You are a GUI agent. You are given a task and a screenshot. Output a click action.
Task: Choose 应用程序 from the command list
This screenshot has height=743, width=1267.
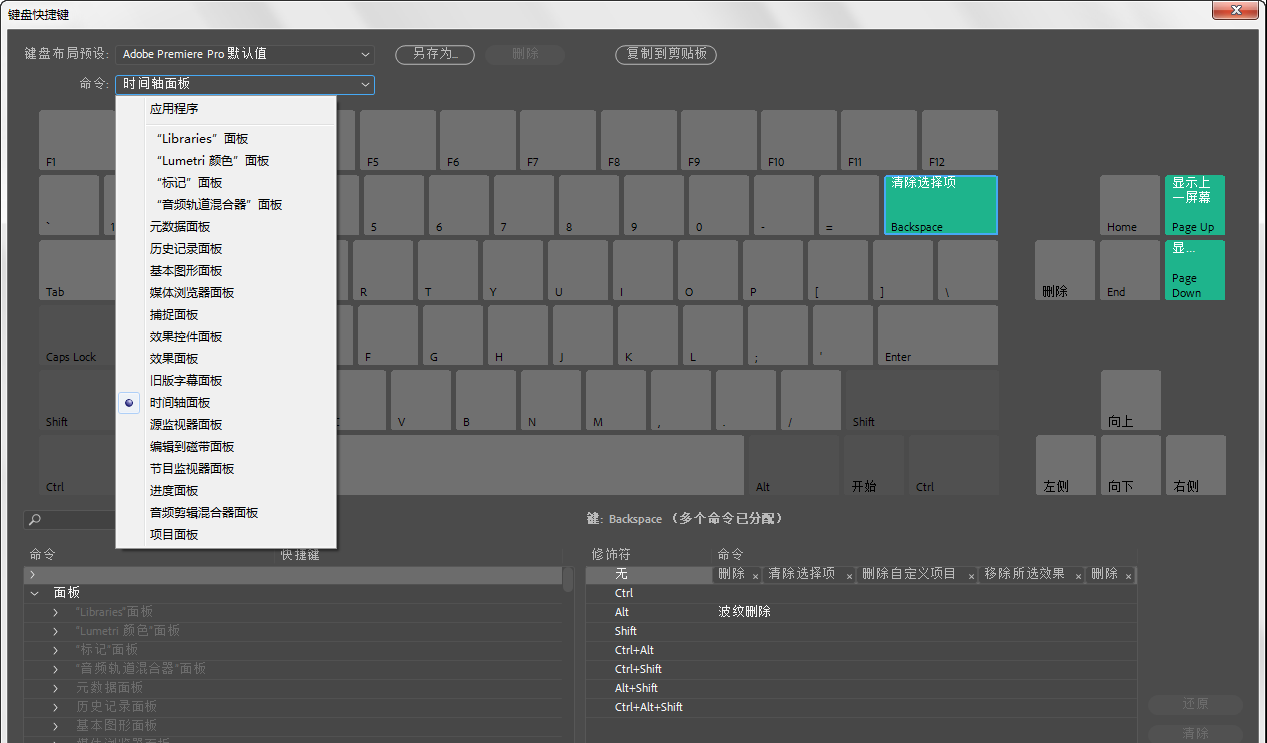click(226, 108)
